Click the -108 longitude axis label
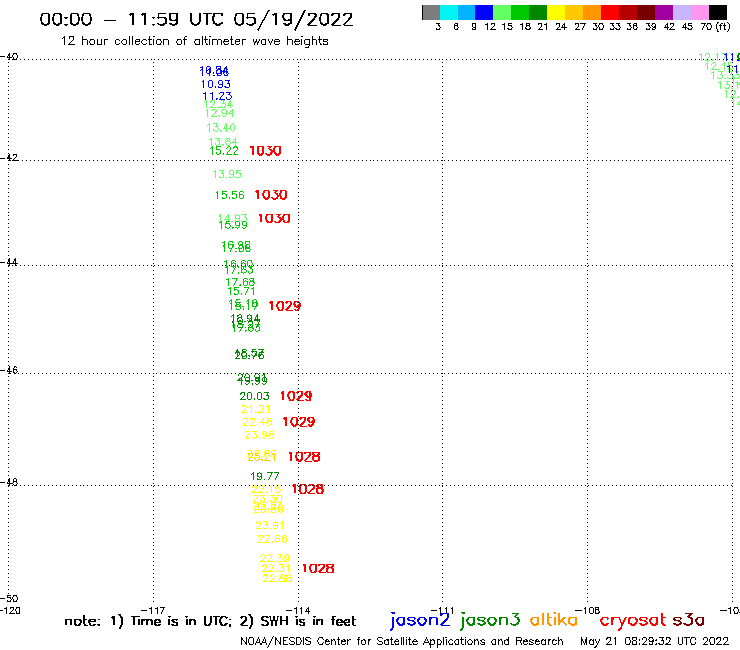Image resolution: width=740 pixels, height=650 pixels. coord(588,610)
